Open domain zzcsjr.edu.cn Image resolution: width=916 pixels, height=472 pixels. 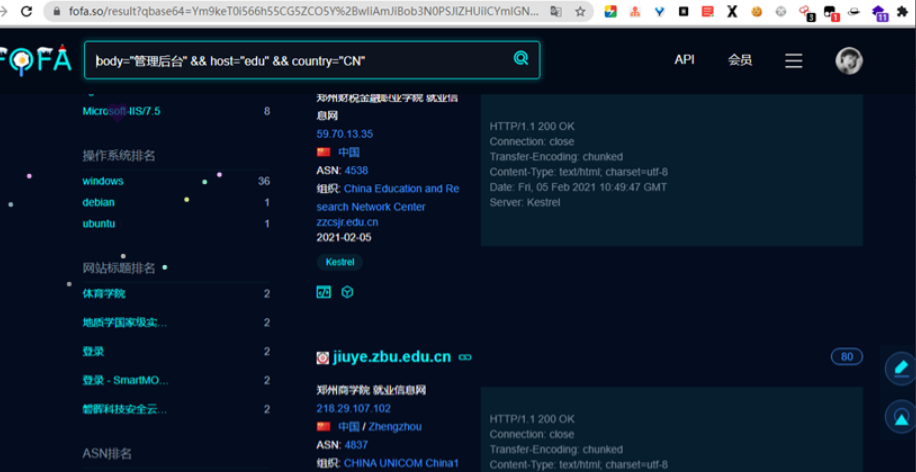(x=347, y=223)
